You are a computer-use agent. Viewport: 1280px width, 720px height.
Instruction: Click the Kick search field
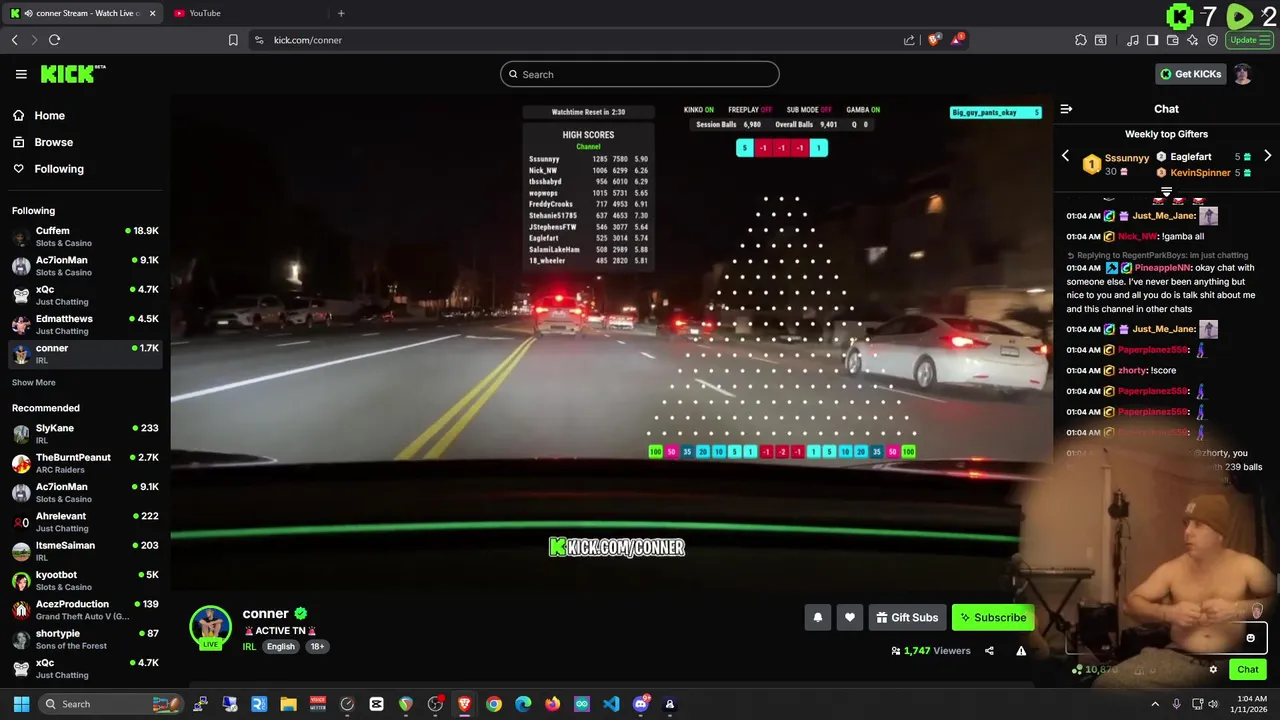(640, 74)
